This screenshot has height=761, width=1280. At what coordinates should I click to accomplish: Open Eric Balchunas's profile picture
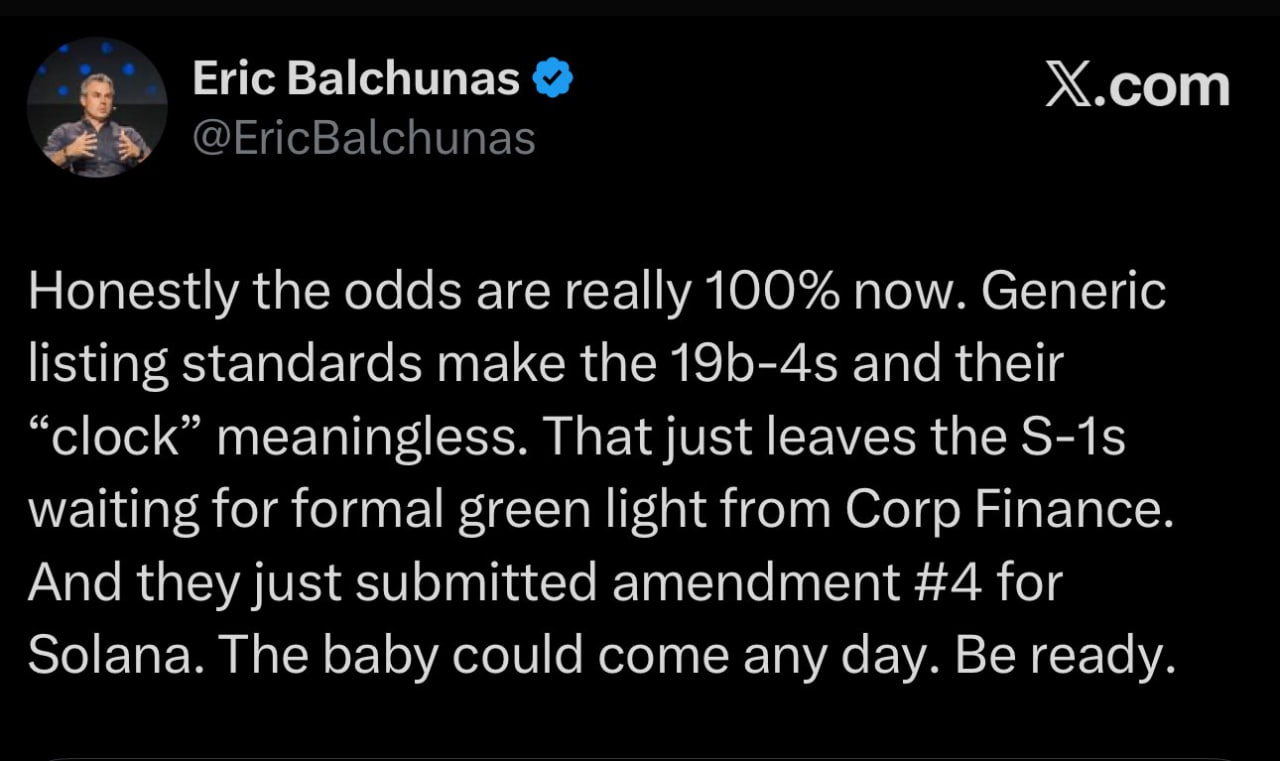pos(97,108)
